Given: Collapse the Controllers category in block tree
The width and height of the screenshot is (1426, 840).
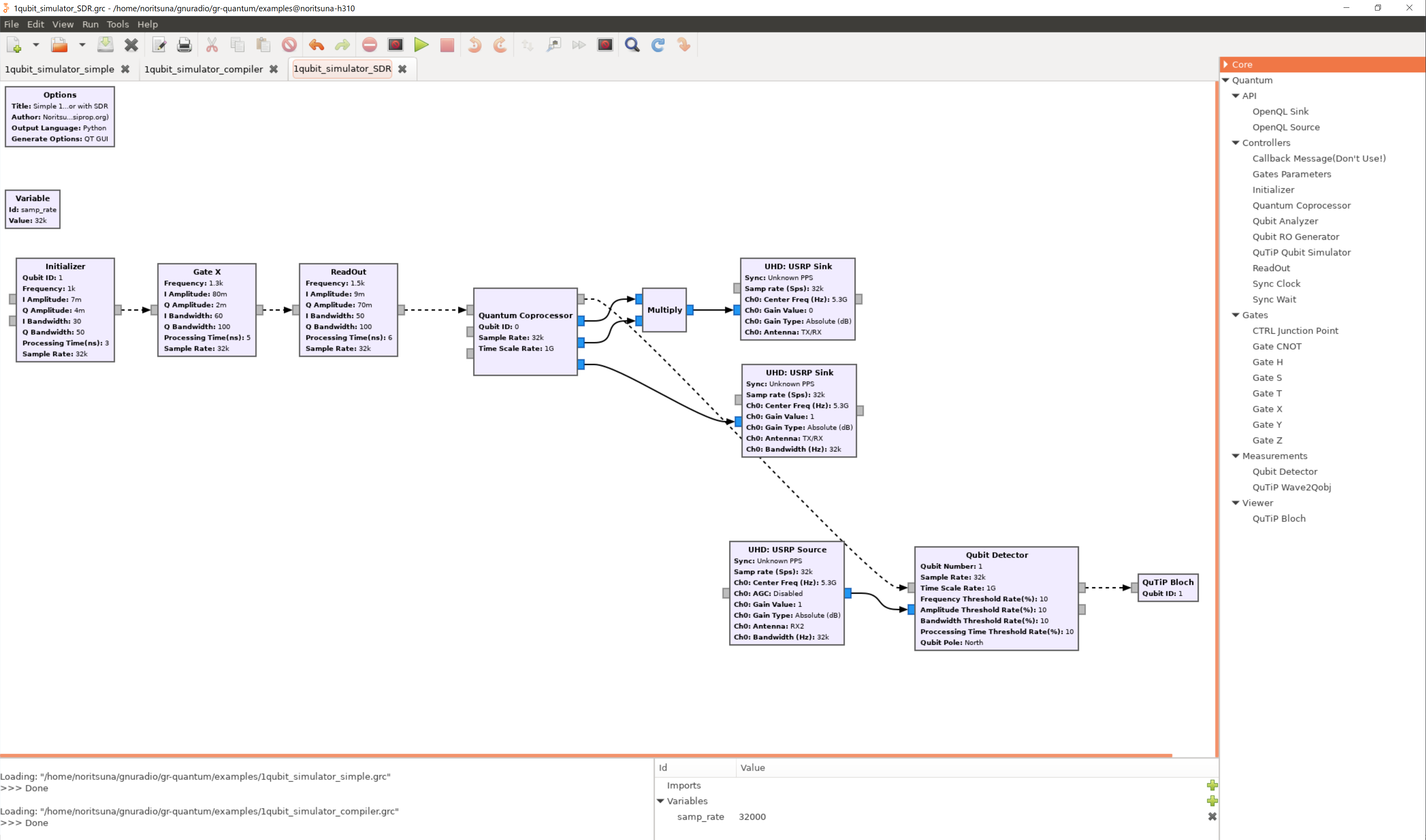Looking at the screenshot, I should coord(1236,143).
